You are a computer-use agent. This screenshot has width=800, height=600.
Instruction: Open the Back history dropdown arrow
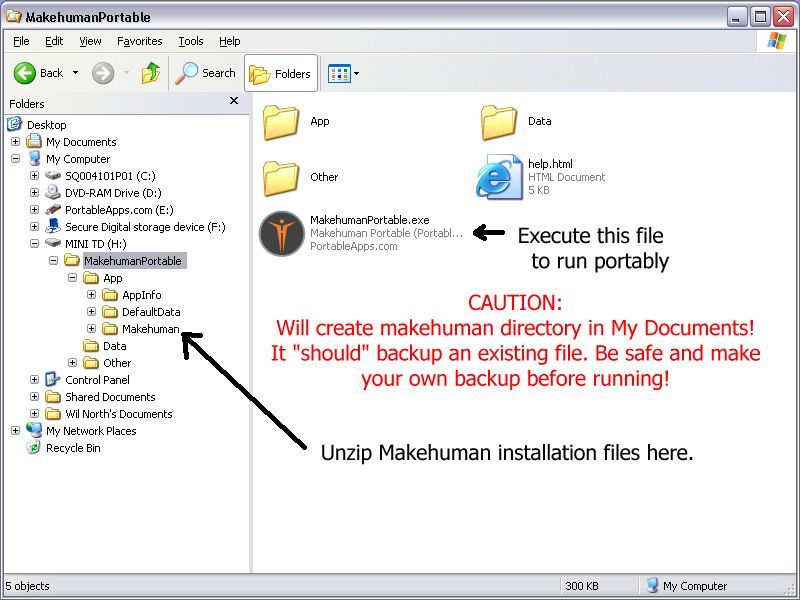point(75,73)
